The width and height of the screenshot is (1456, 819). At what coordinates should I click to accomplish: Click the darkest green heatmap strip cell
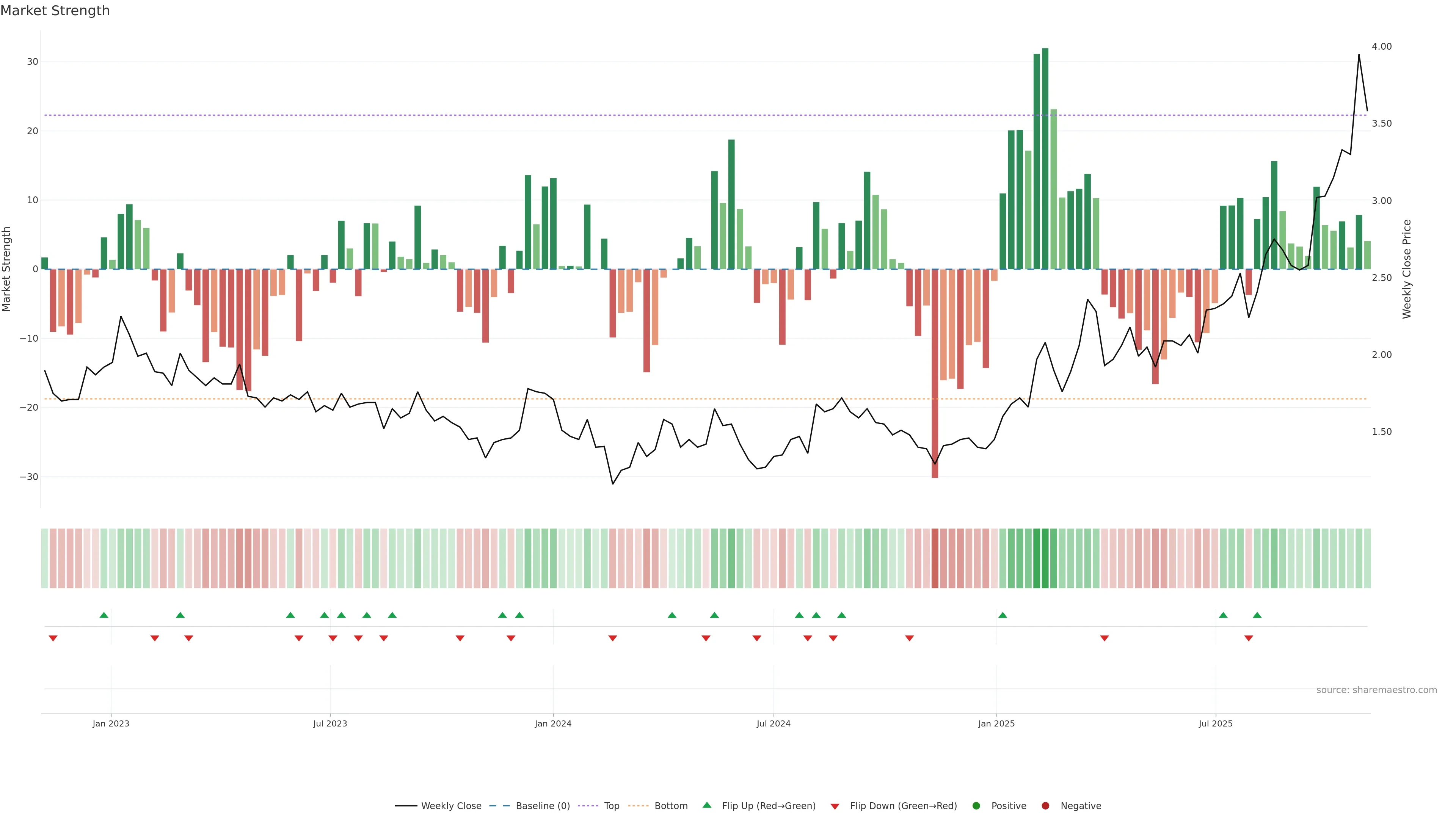click(1045, 559)
